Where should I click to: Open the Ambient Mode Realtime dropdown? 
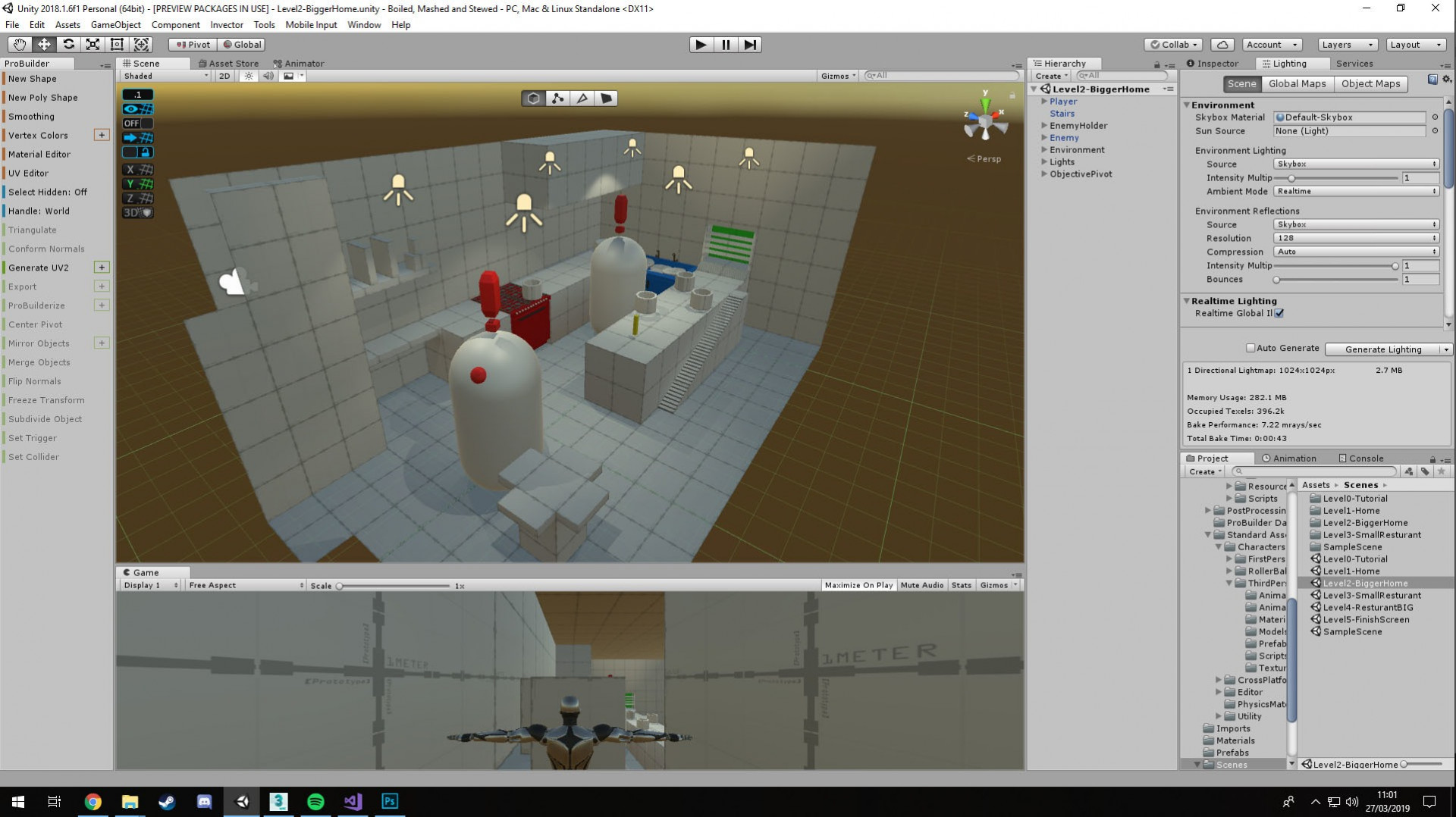click(x=1356, y=191)
